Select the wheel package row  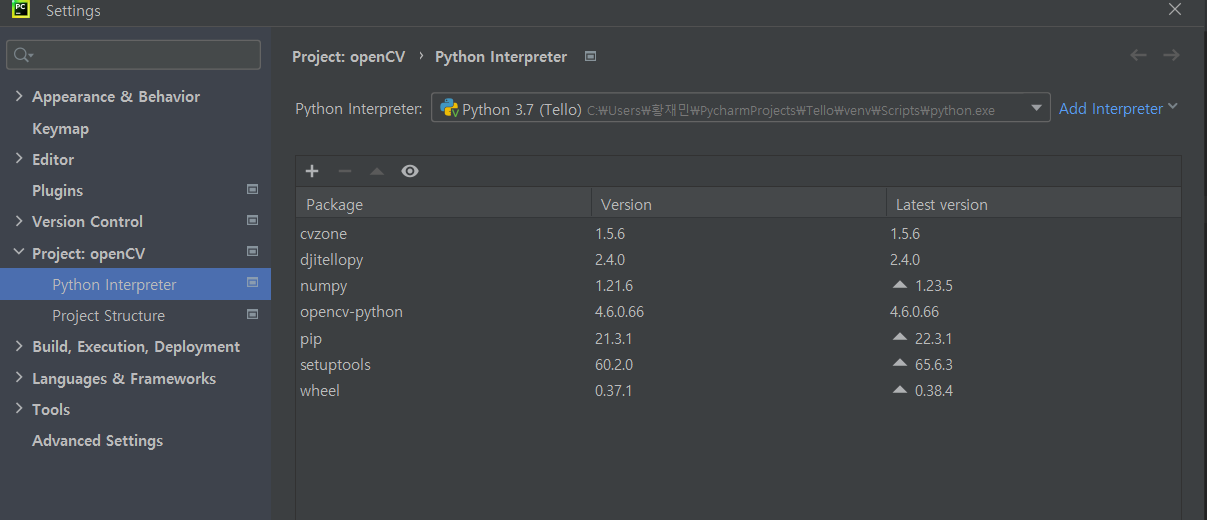click(738, 390)
